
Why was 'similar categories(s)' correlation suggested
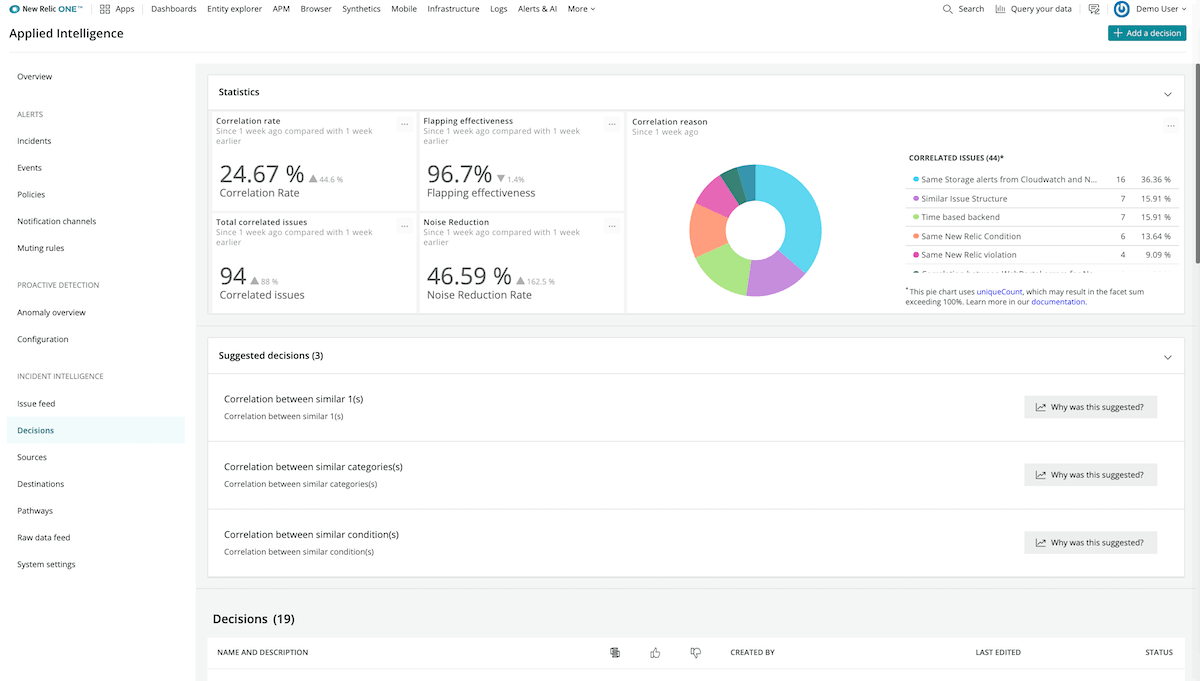[x=1090, y=475]
